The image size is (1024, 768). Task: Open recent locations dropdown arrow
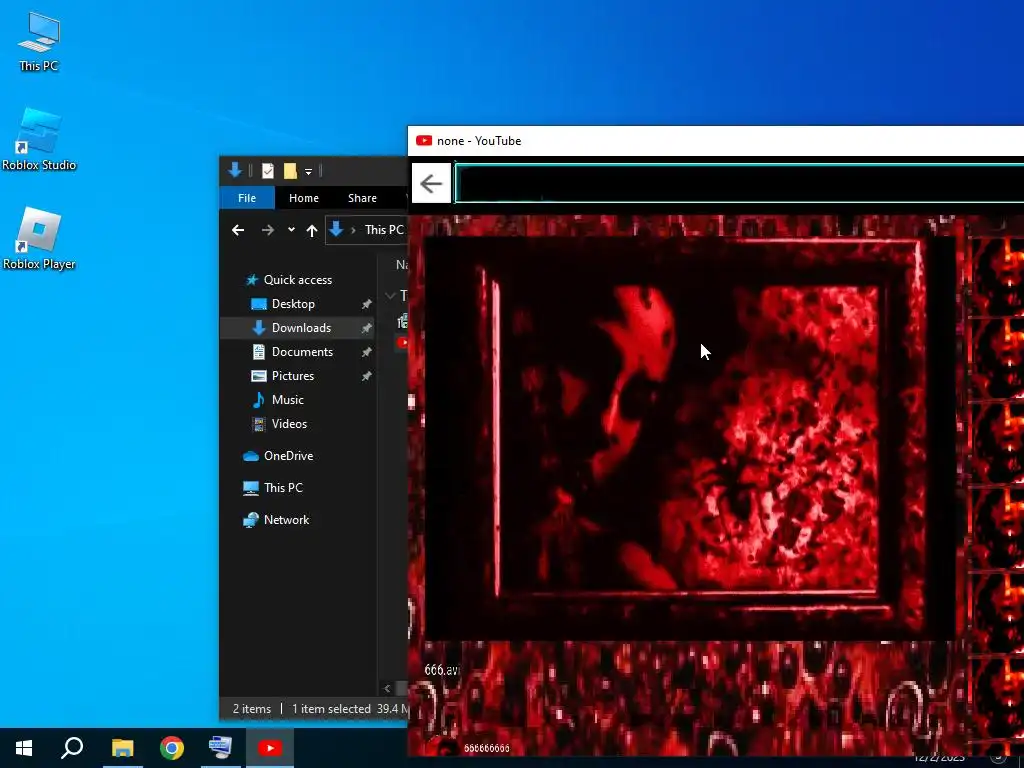(291, 230)
